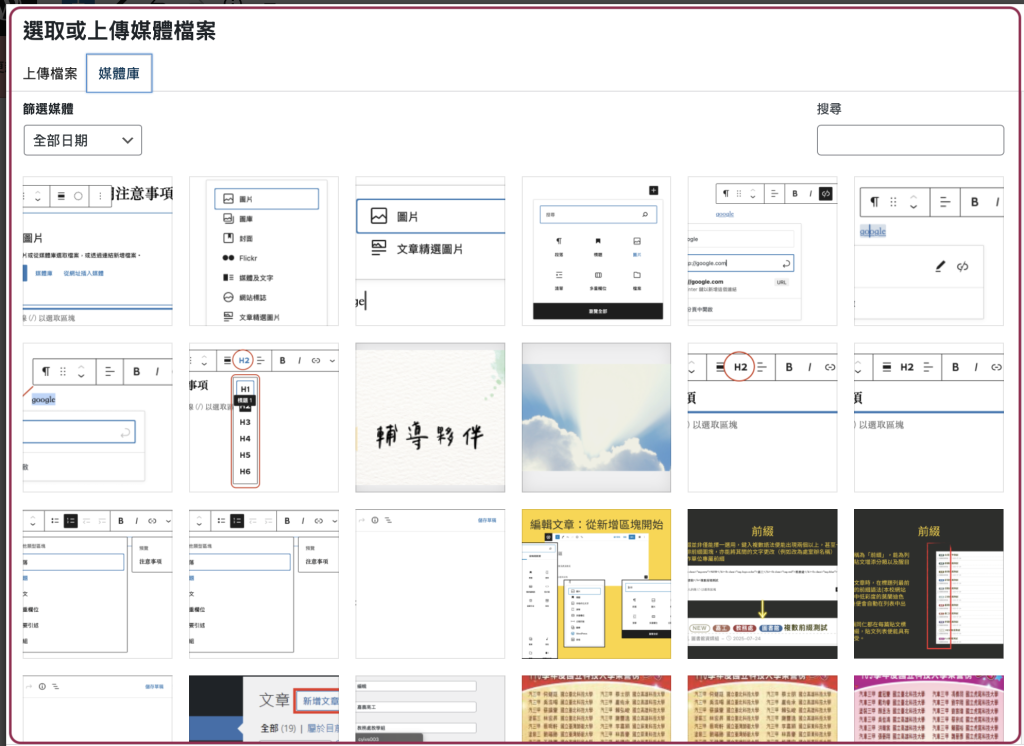Pick the 輔導夥伴 calligraphy image

(430, 417)
